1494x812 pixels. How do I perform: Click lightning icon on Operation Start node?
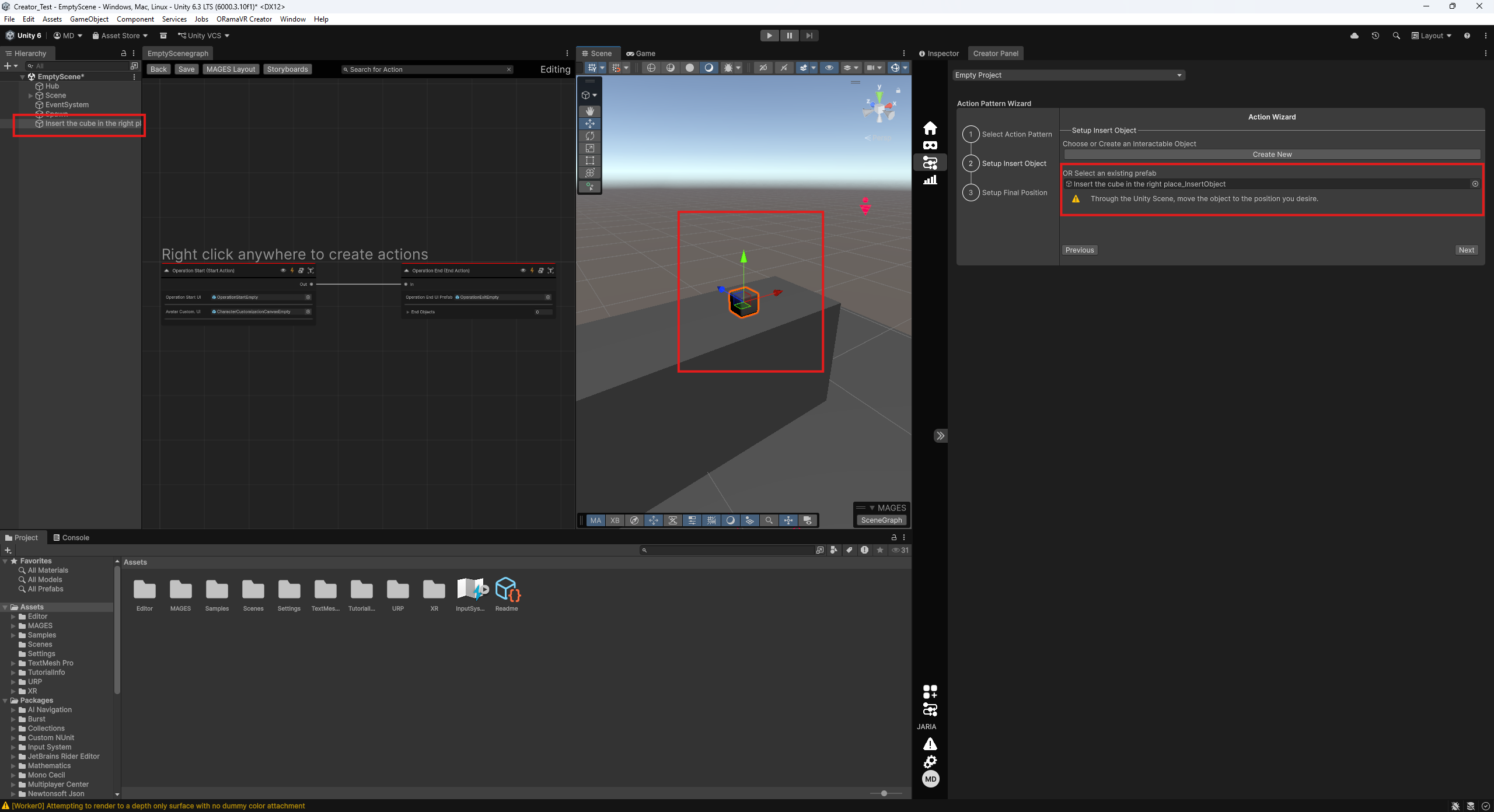(x=292, y=271)
